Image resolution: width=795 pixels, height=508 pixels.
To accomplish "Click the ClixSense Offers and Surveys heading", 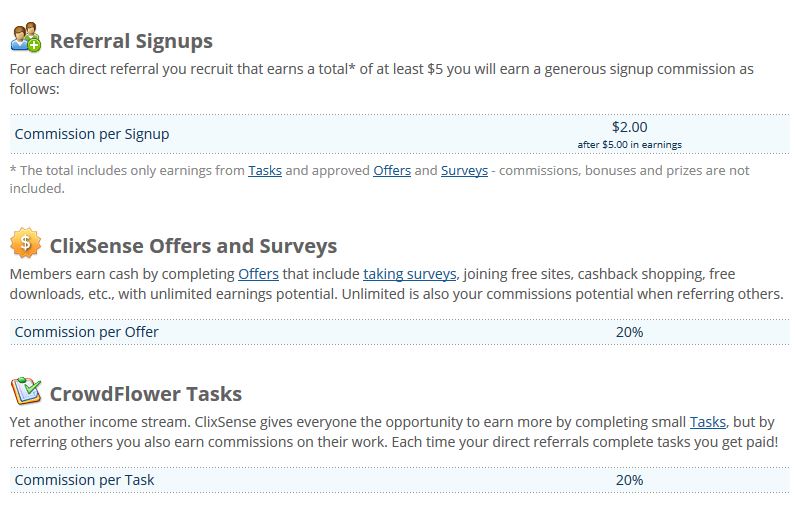I will pyautogui.click(x=193, y=246).
